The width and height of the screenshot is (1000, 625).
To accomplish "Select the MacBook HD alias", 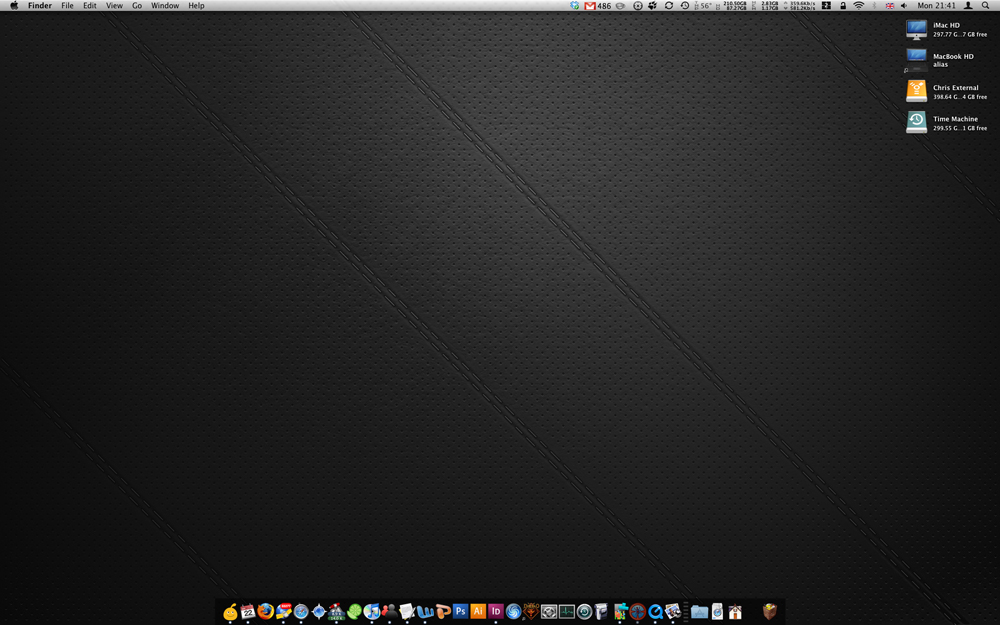I will click(916, 60).
